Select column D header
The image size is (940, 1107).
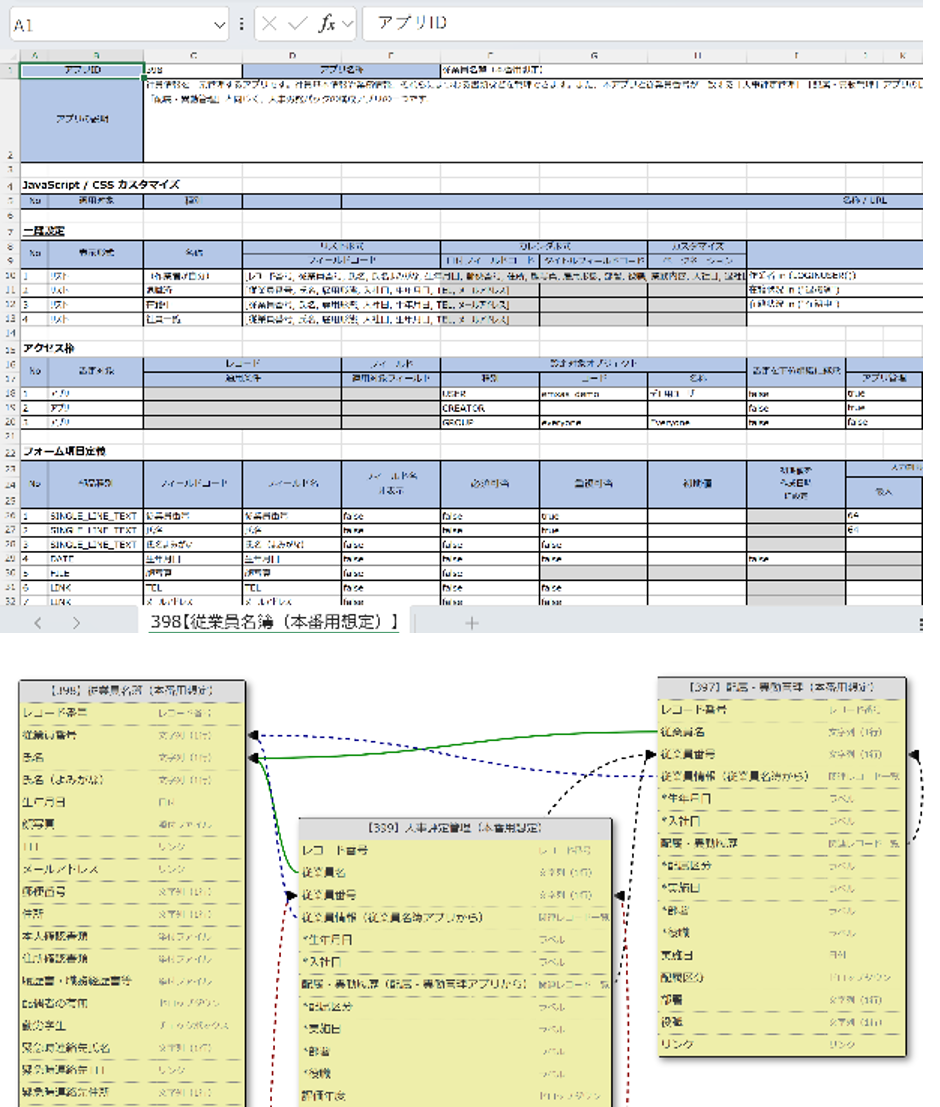pos(292,57)
